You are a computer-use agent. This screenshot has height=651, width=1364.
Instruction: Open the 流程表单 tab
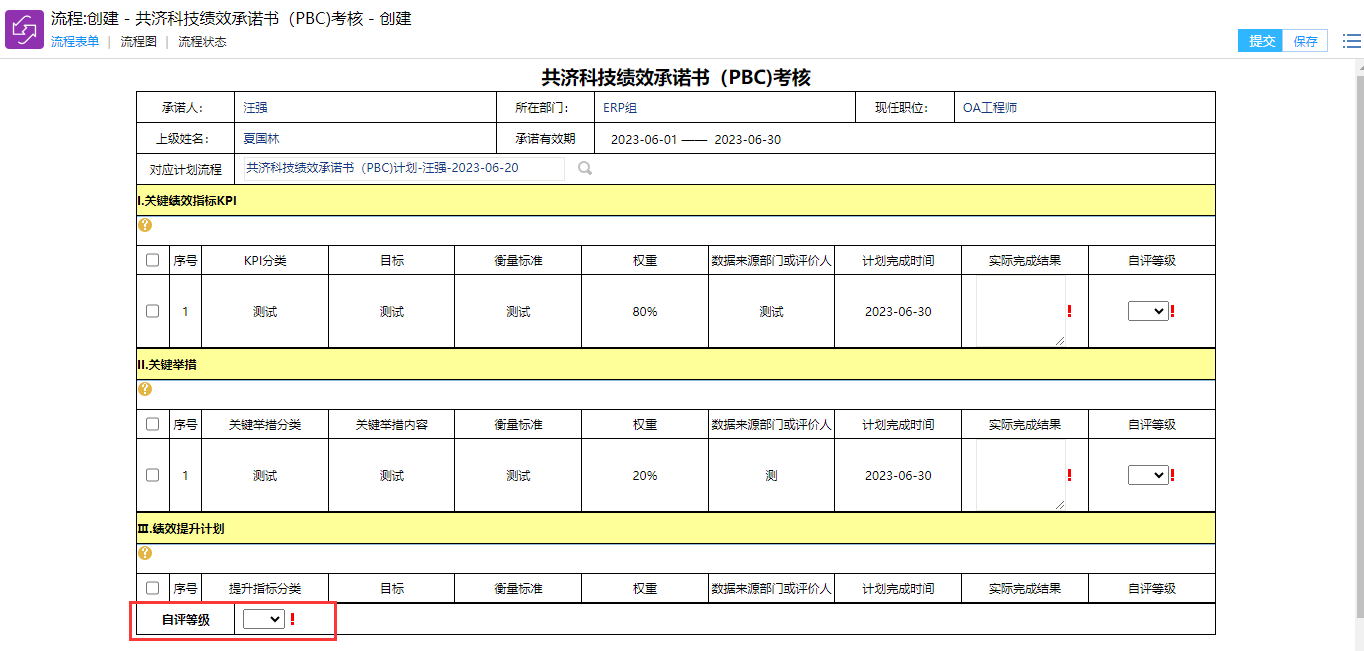(x=75, y=42)
